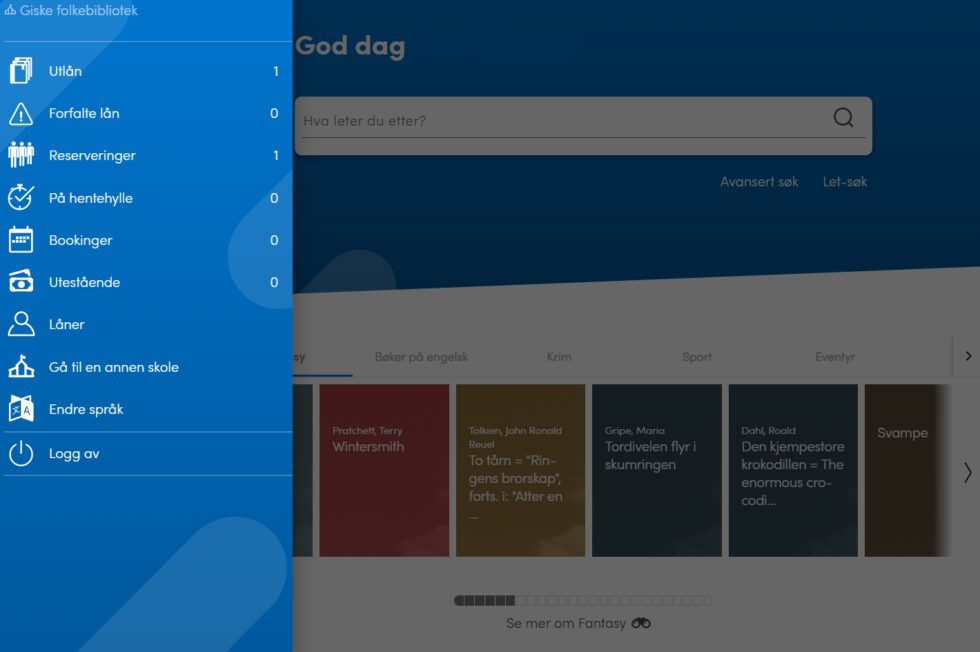Click the Logg av power icon
This screenshot has width=980, height=652.
(21, 454)
